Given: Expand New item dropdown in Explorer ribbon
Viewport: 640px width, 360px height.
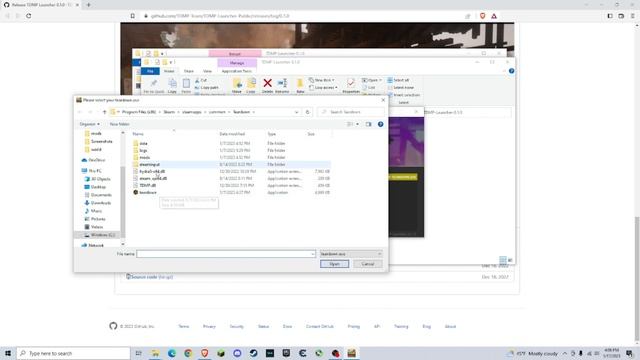Looking at the screenshot, I should point(322,80).
